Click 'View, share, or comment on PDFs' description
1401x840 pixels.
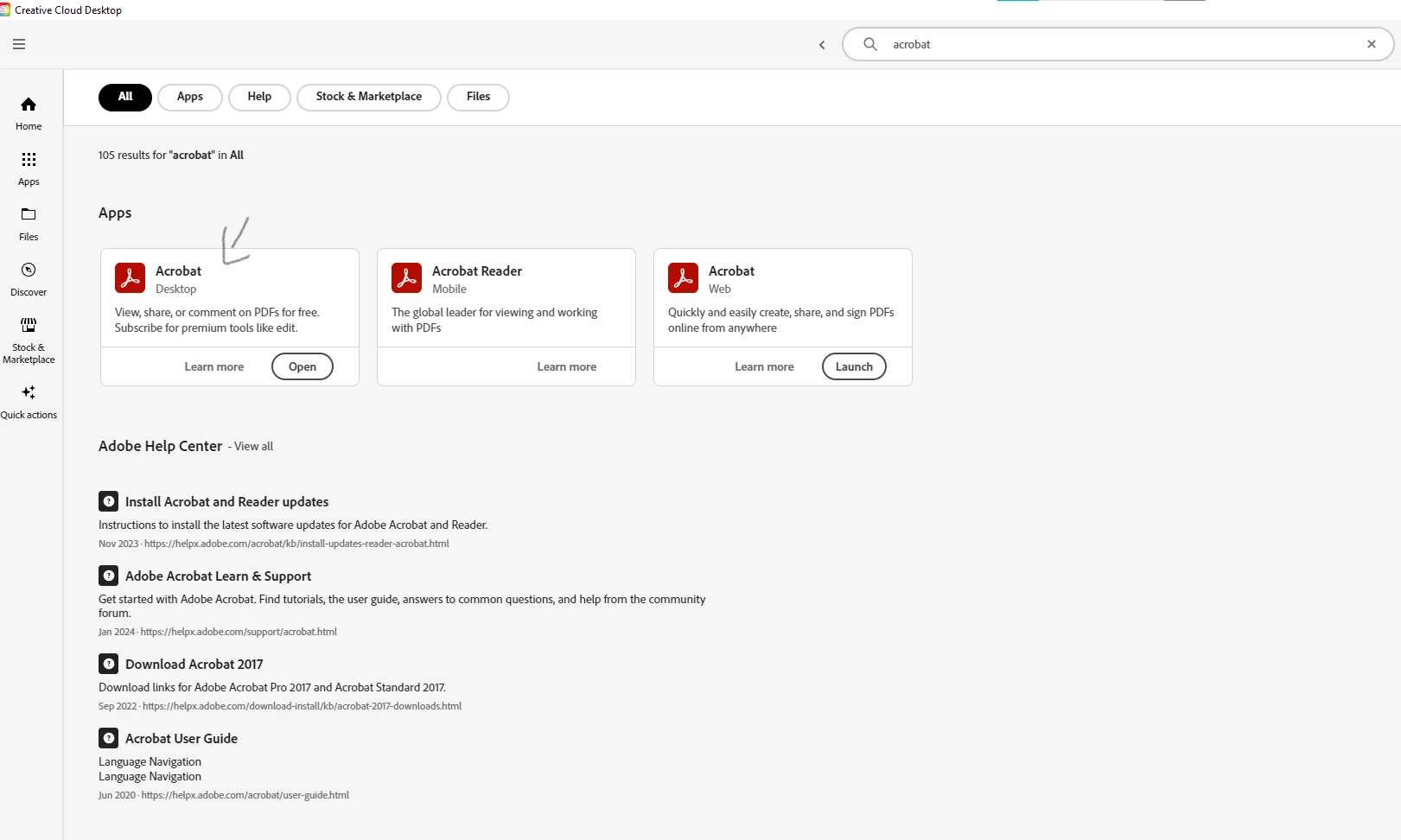coord(217,320)
